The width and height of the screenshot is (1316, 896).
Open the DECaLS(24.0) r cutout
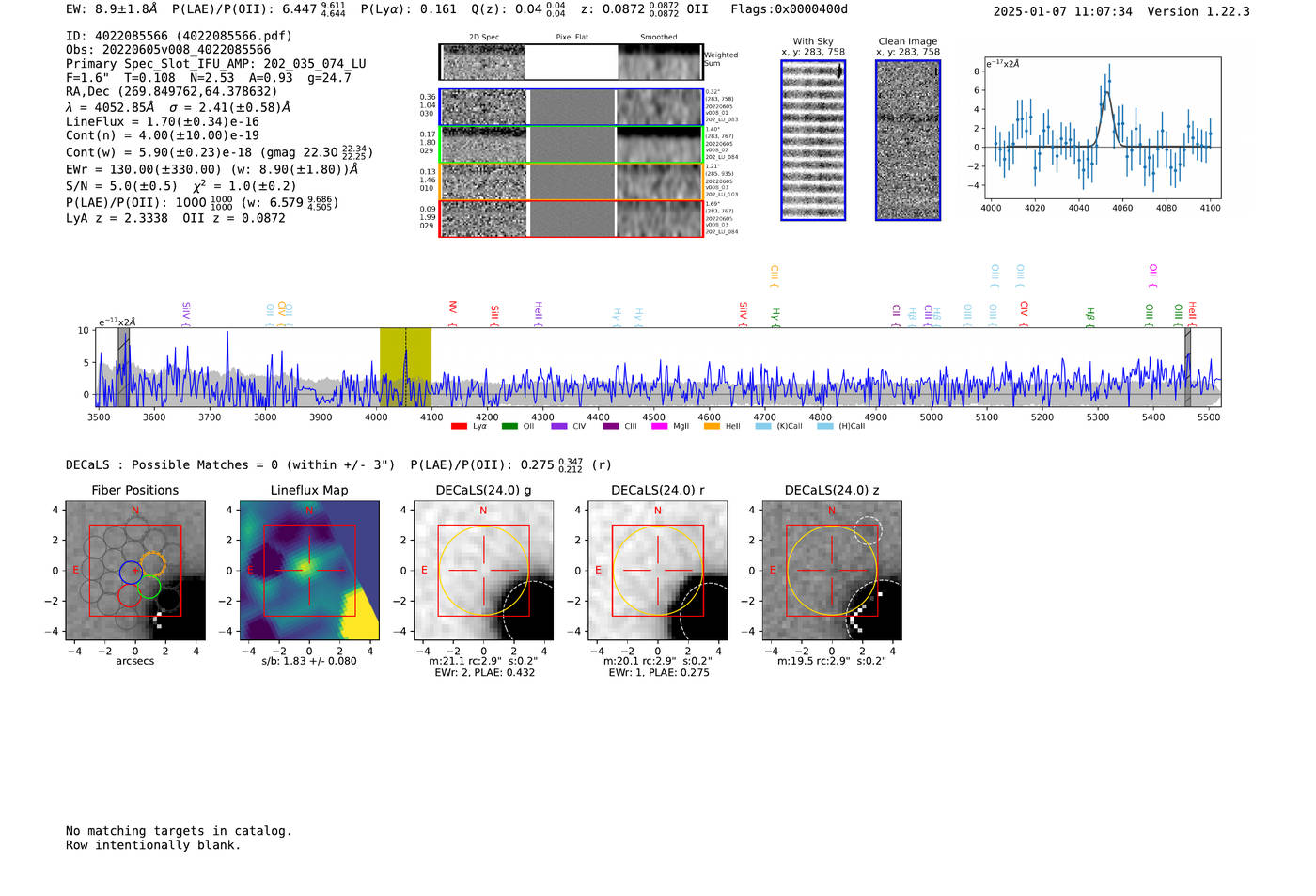pos(658,571)
